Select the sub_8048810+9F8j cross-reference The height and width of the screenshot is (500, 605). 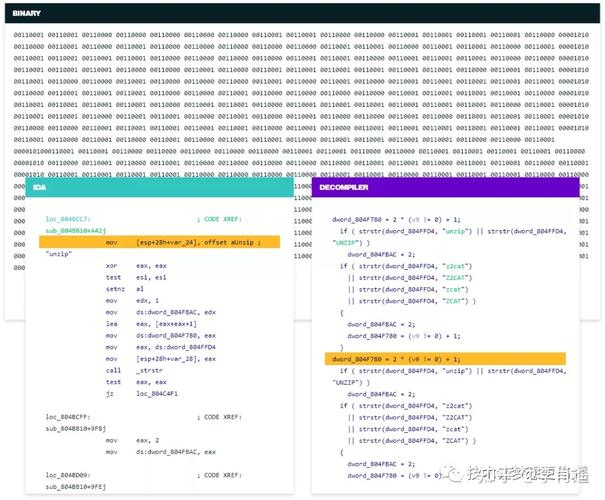point(76,429)
